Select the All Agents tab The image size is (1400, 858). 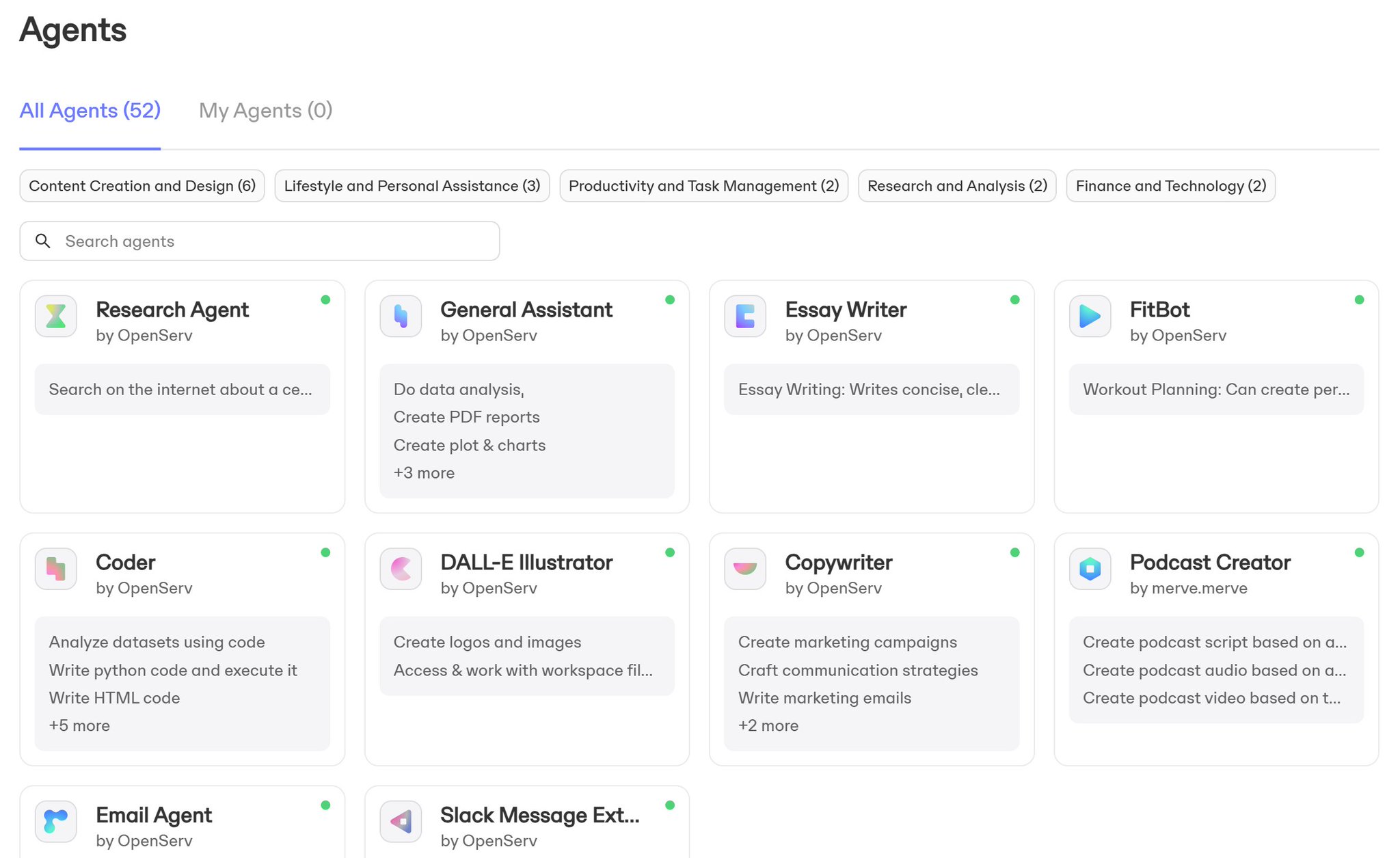[90, 110]
